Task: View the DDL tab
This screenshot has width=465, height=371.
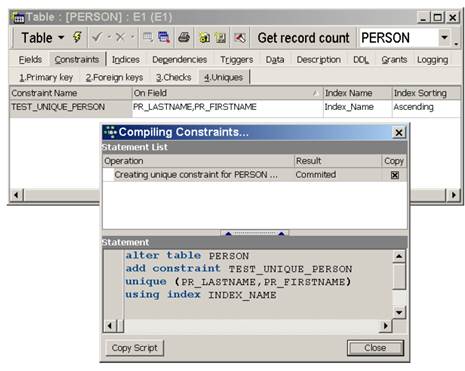Action: click(361, 60)
